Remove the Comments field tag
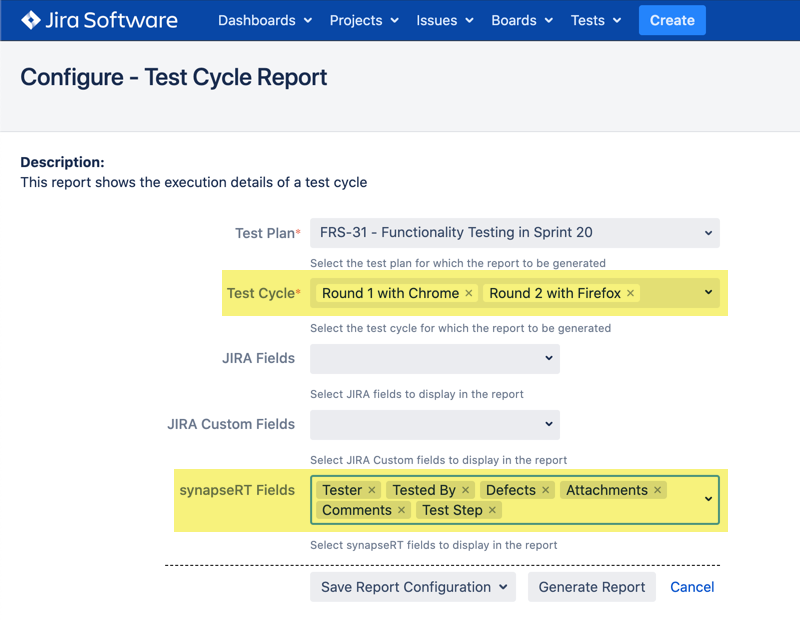The height and width of the screenshot is (620, 800). (x=401, y=510)
